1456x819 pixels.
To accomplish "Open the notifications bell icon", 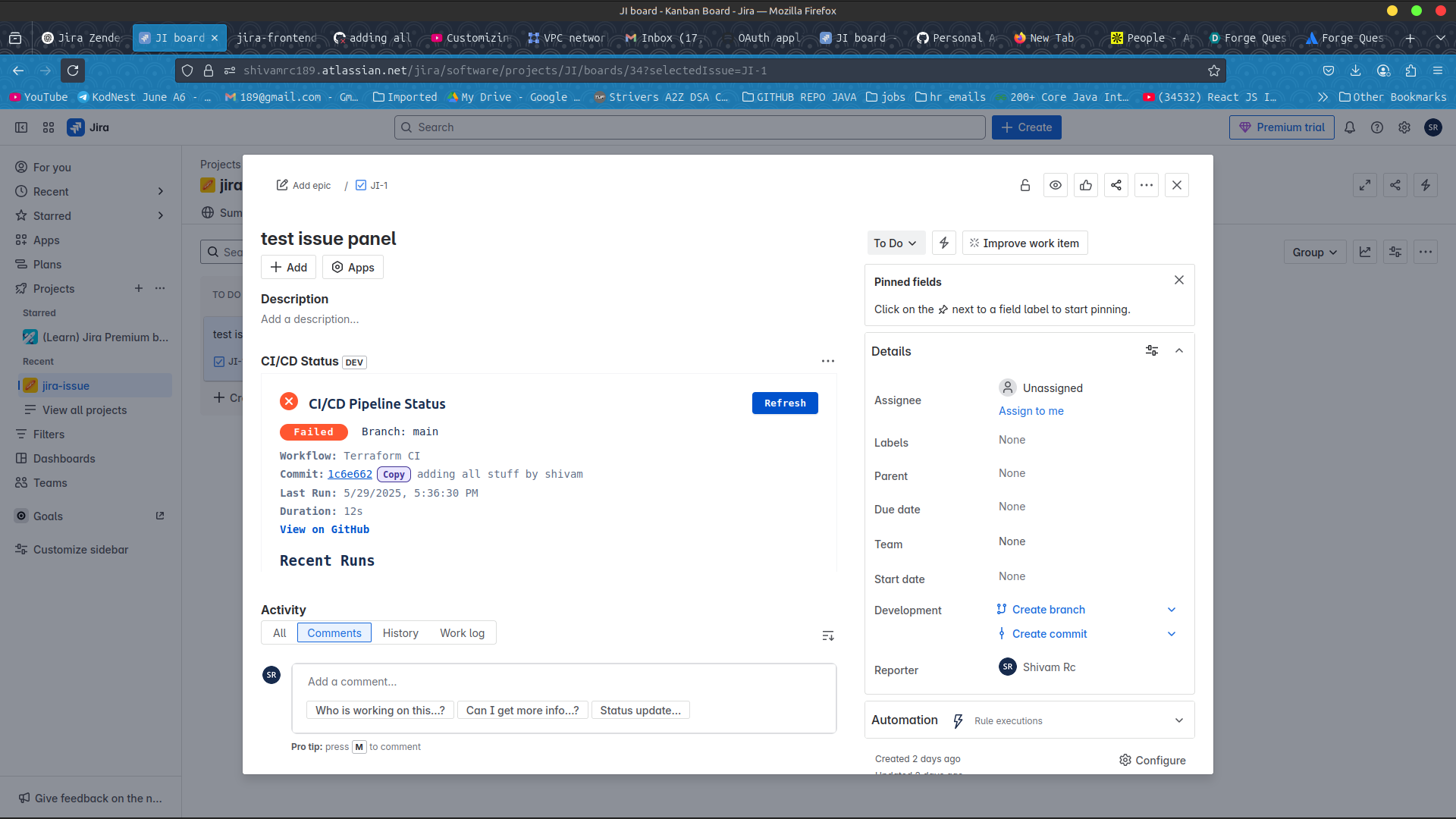I will (1349, 127).
